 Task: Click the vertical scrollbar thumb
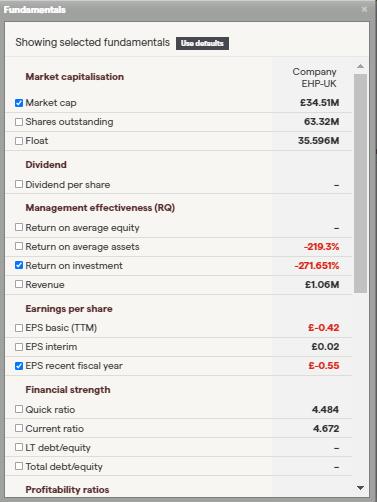coord(360,183)
